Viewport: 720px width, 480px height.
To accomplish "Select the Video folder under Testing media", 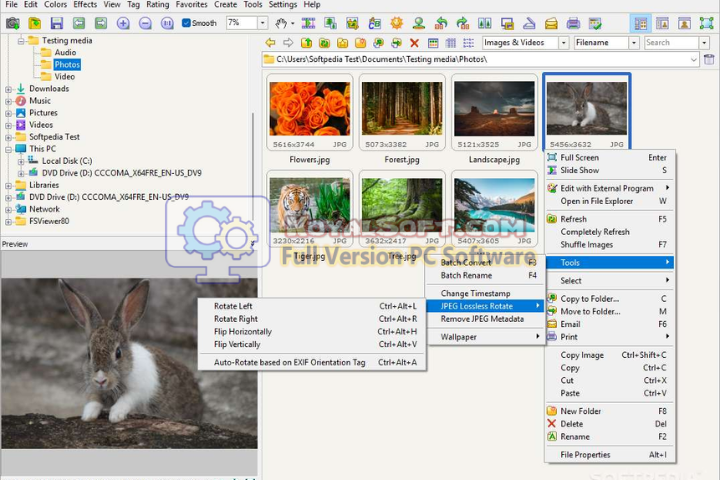I will tap(65, 77).
